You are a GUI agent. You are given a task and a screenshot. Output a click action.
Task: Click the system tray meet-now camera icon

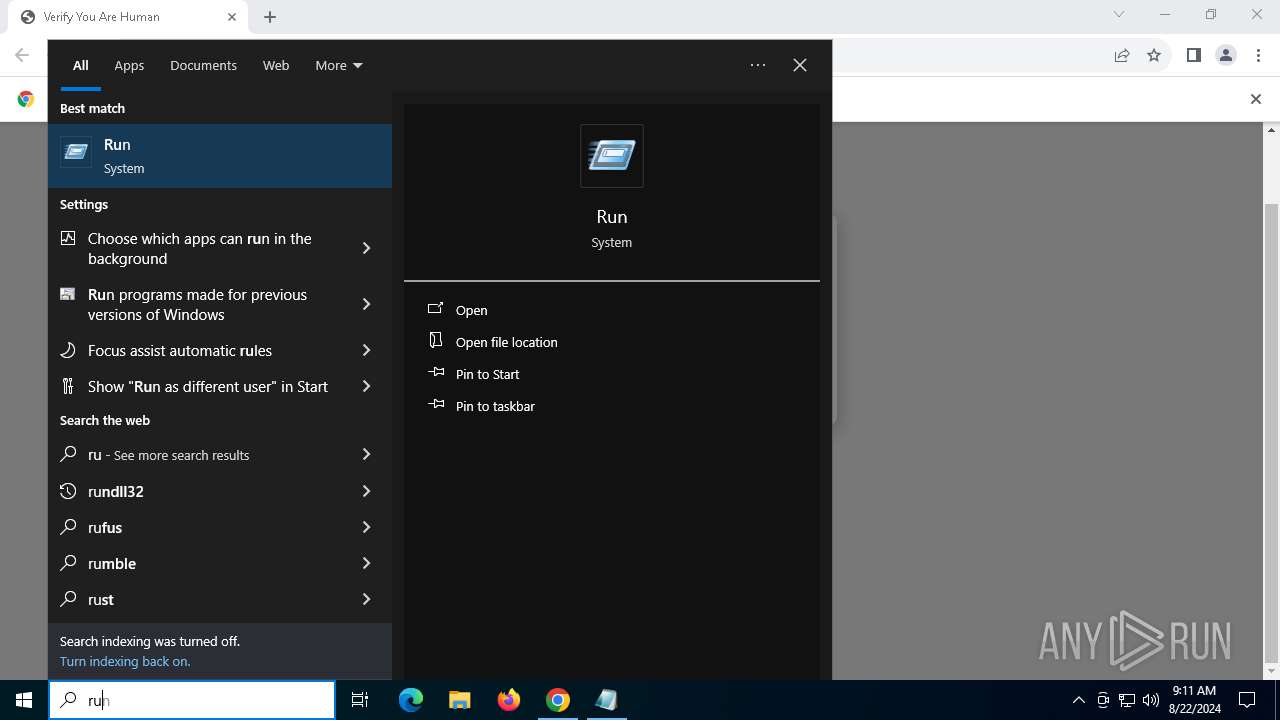(x=1103, y=700)
